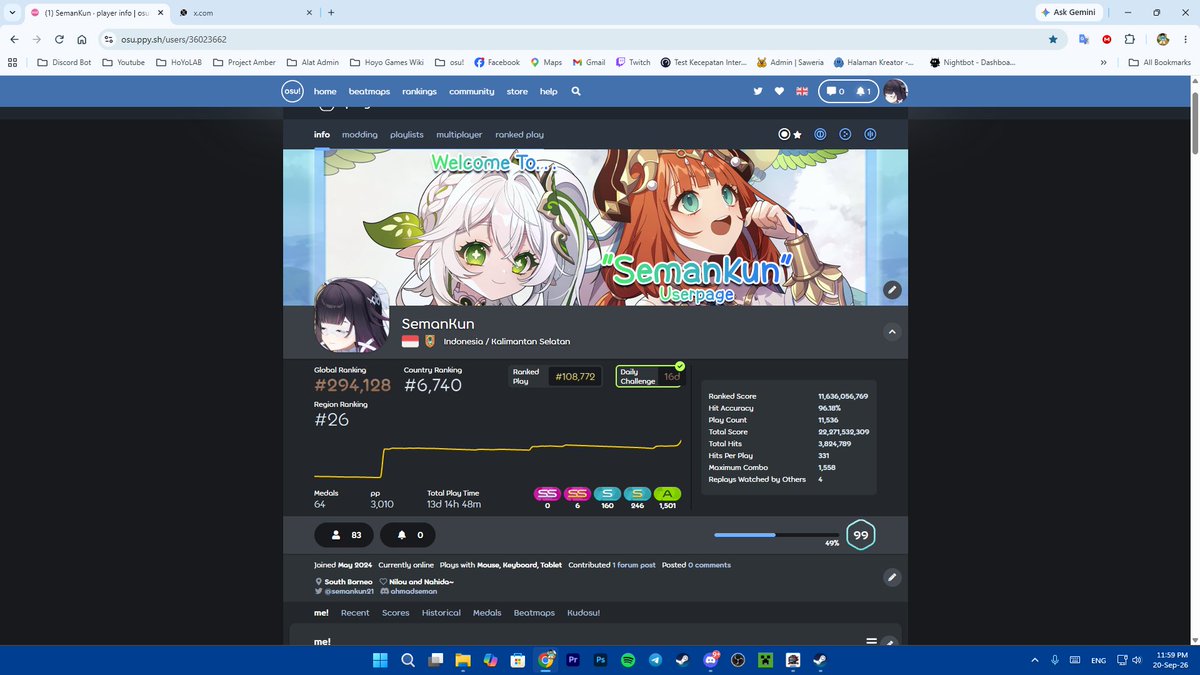This screenshot has height=675, width=1200.
Task: Bookmark page with the star icon in address bar
Action: click(x=1053, y=39)
